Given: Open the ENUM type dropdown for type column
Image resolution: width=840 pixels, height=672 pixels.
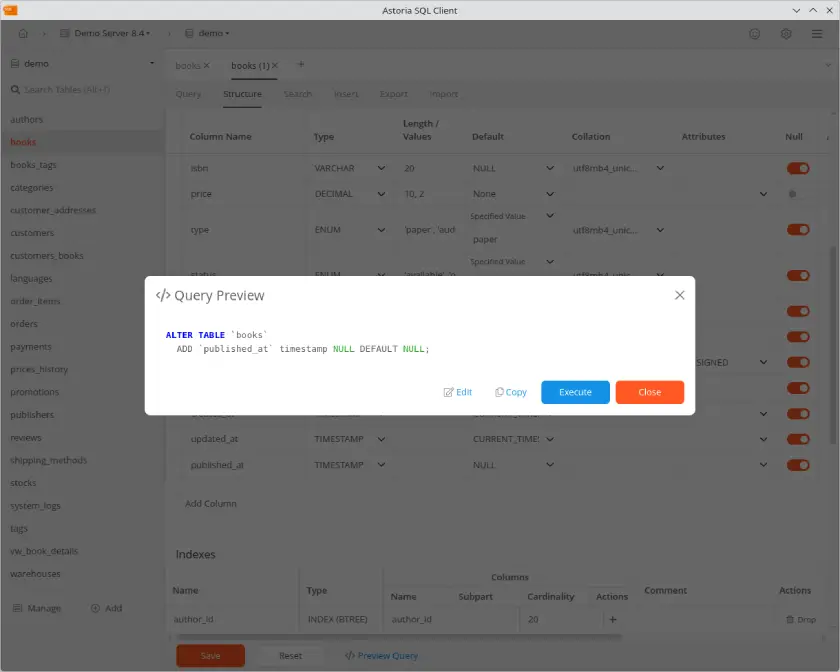Looking at the screenshot, I should [x=350, y=229].
